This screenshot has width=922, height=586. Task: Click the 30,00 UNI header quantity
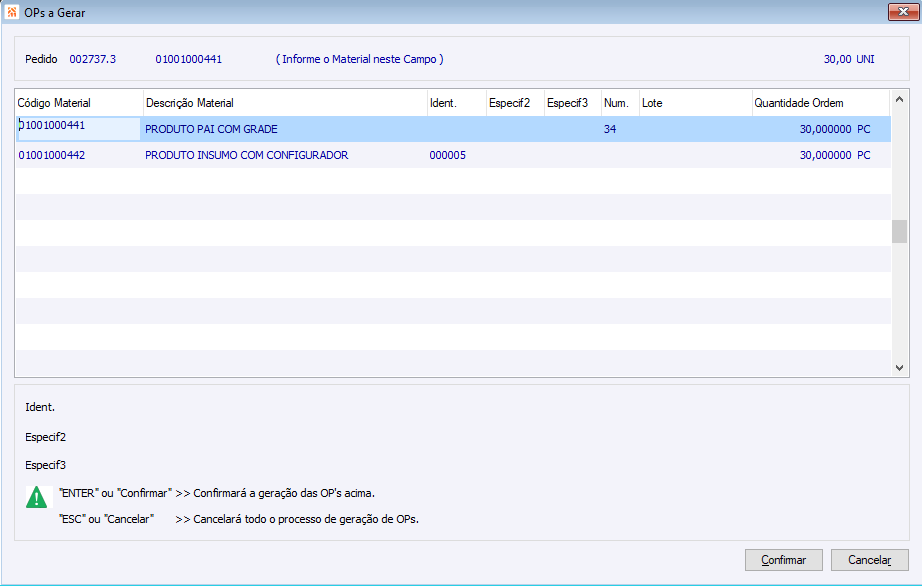[x=849, y=59]
